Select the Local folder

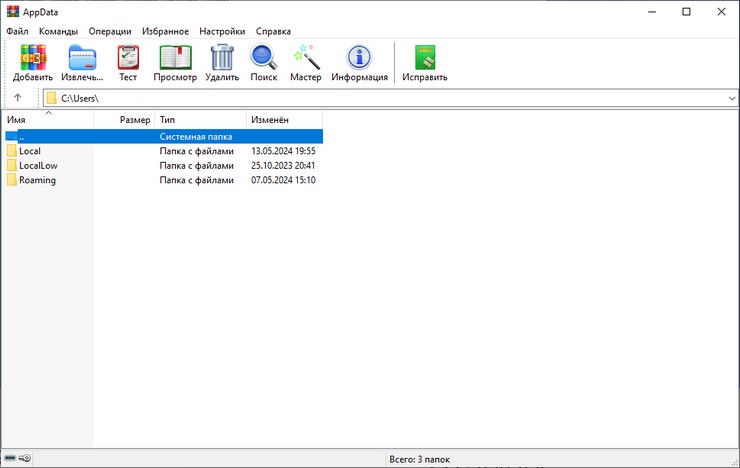(30, 151)
